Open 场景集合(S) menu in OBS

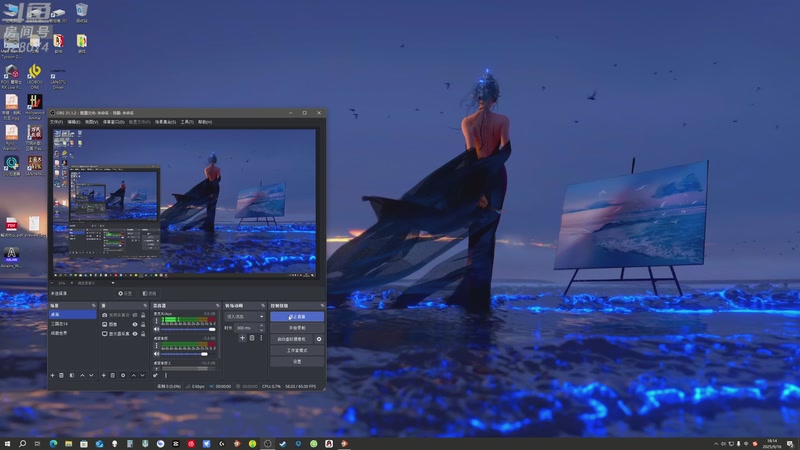click(165, 122)
